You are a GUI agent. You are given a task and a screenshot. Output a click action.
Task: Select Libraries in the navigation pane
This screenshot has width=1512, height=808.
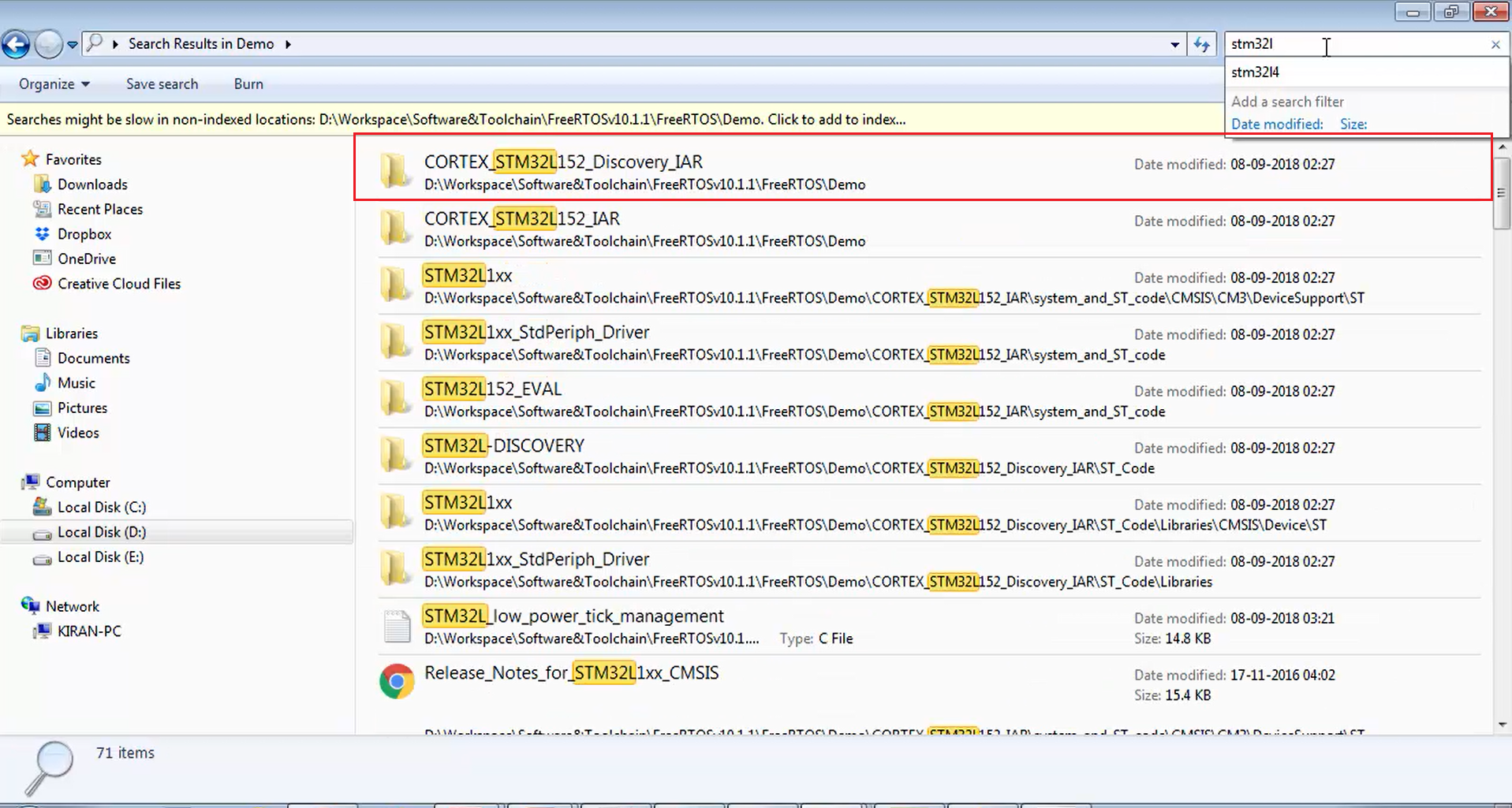(72, 333)
